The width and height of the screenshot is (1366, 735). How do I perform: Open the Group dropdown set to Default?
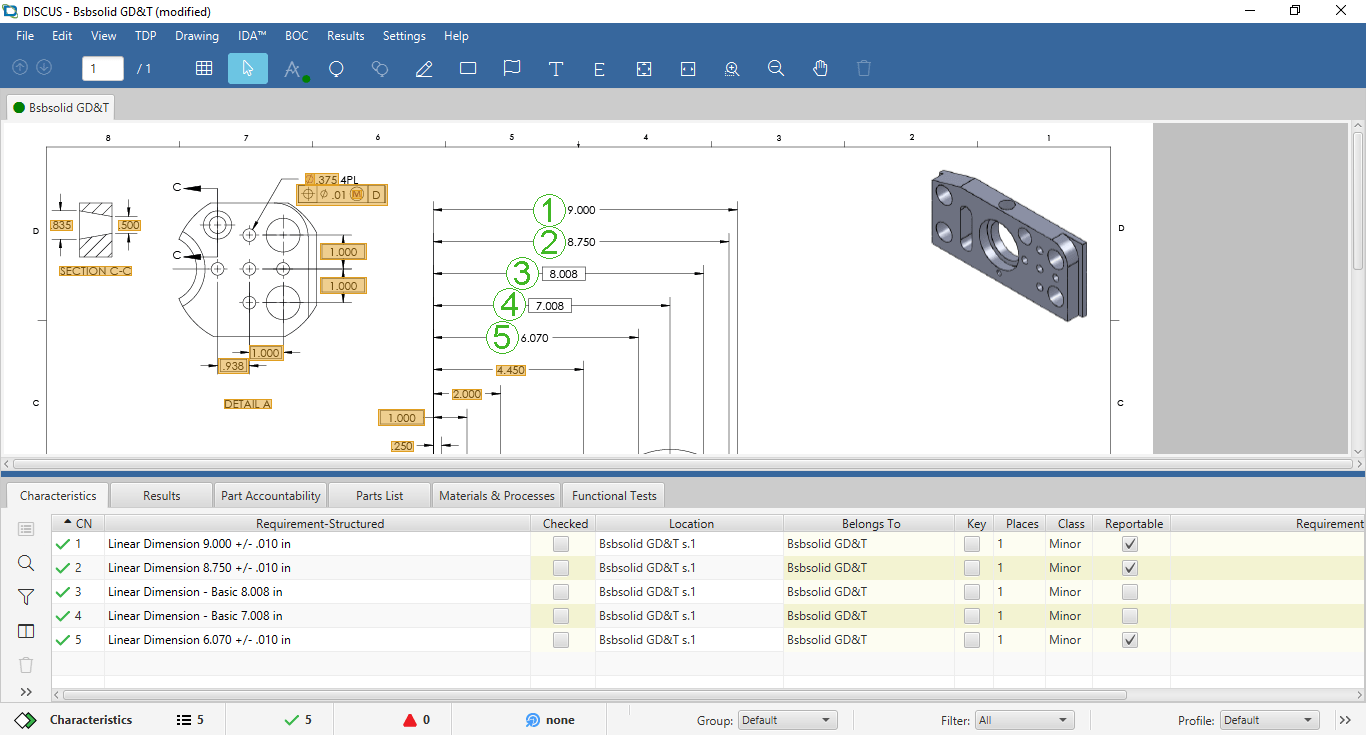(787, 720)
